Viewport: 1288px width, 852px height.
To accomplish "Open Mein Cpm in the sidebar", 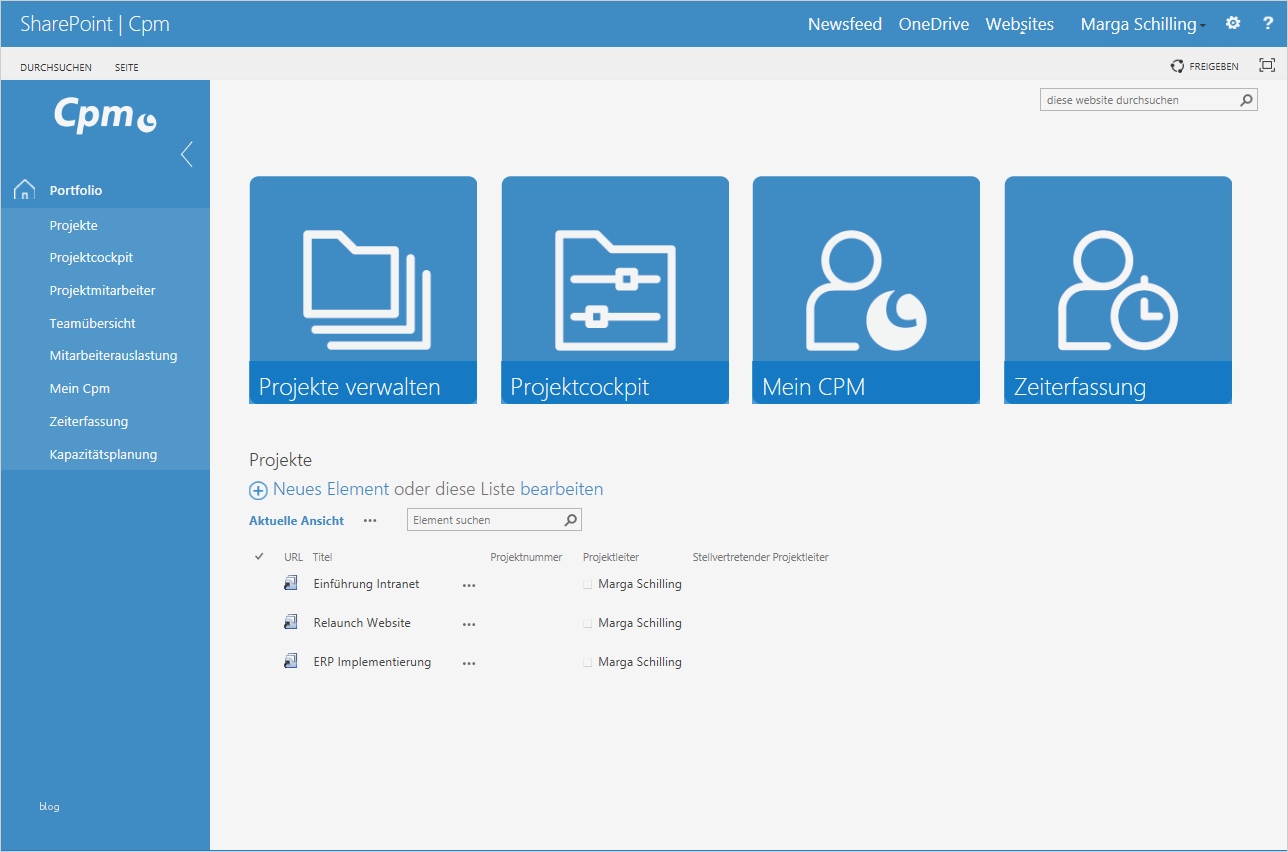I will pos(80,388).
